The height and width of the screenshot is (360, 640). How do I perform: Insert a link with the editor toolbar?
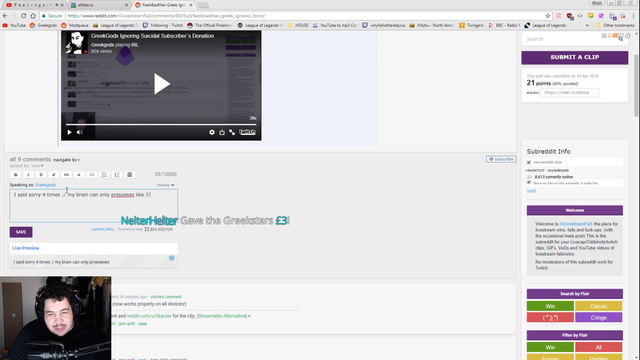click(66, 175)
